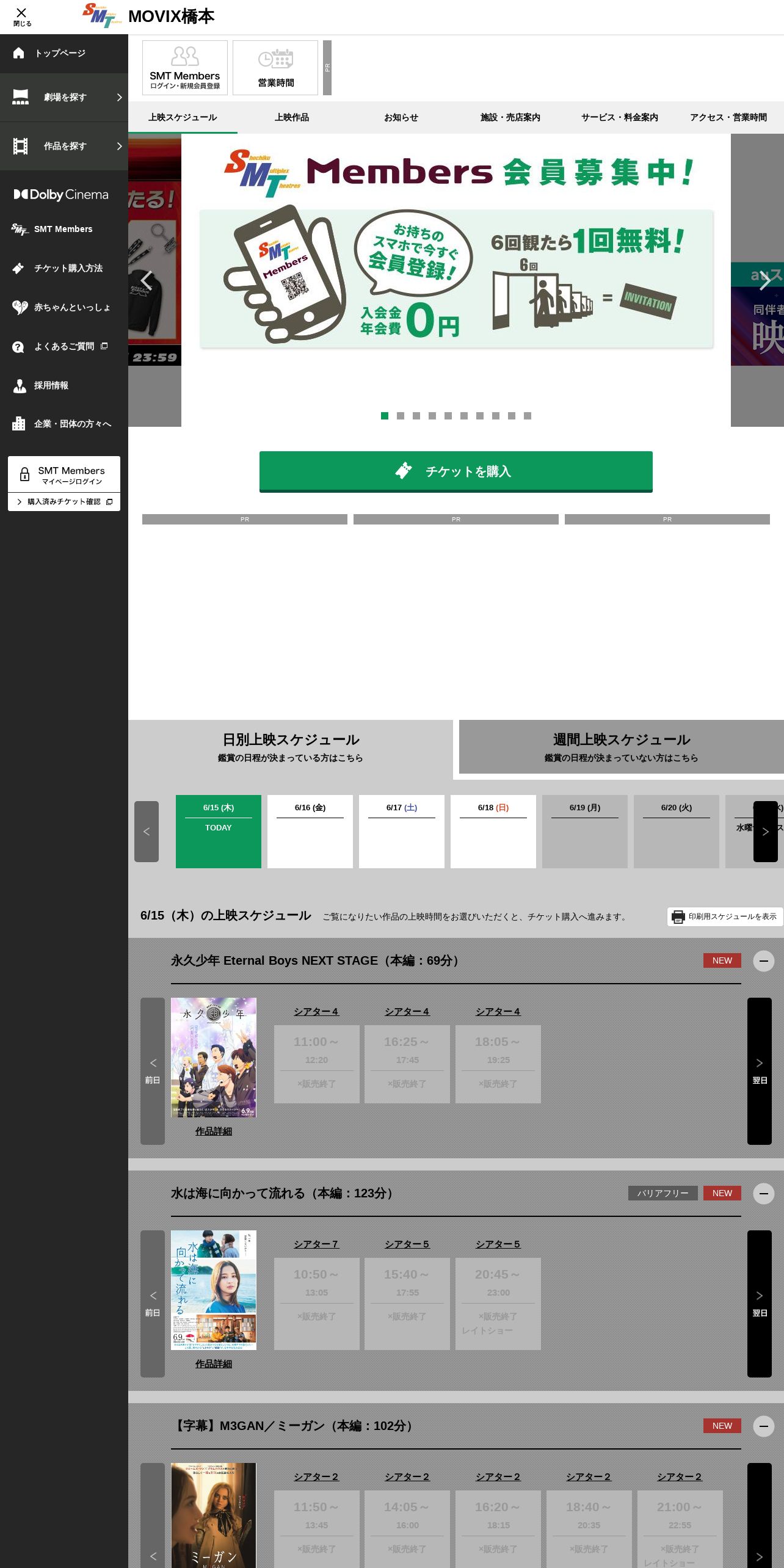Viewport: 784px width, 1568px height.
Task: Show next banner slide
Action: [765, 280]
